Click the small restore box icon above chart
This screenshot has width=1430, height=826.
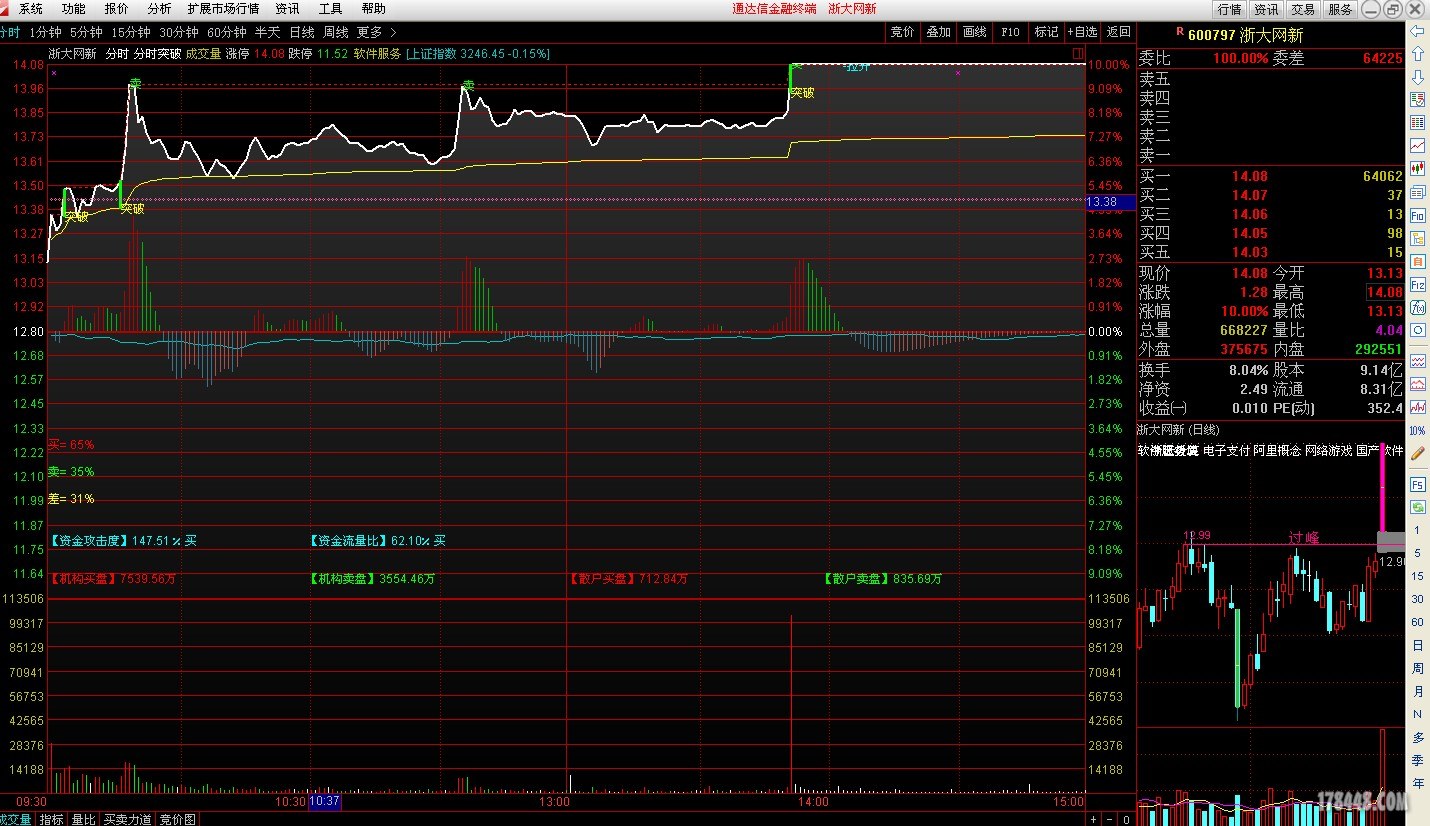(x=1077, y=53)
